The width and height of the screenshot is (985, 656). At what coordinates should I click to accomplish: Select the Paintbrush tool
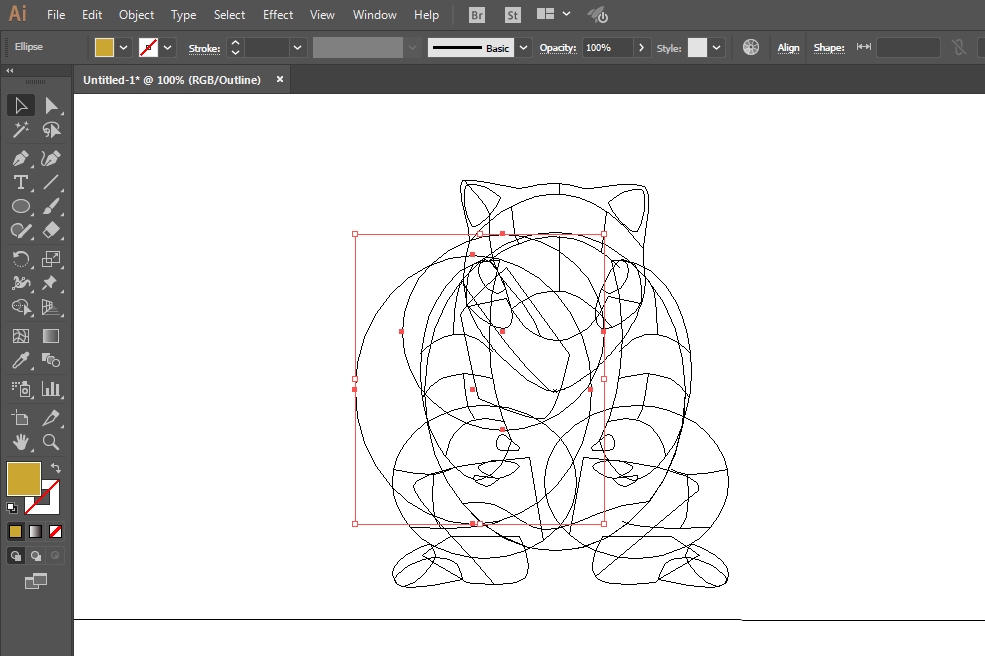point(51,206)
